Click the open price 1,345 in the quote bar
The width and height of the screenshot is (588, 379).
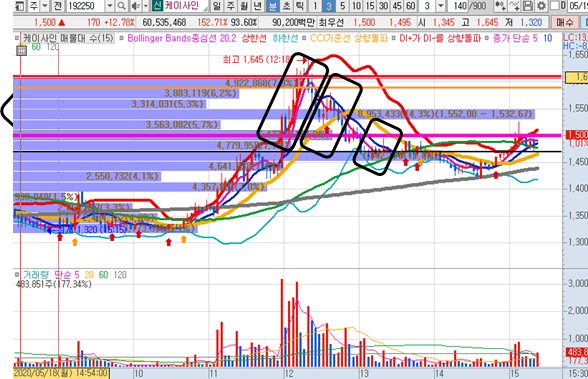(x=444, y=22)
